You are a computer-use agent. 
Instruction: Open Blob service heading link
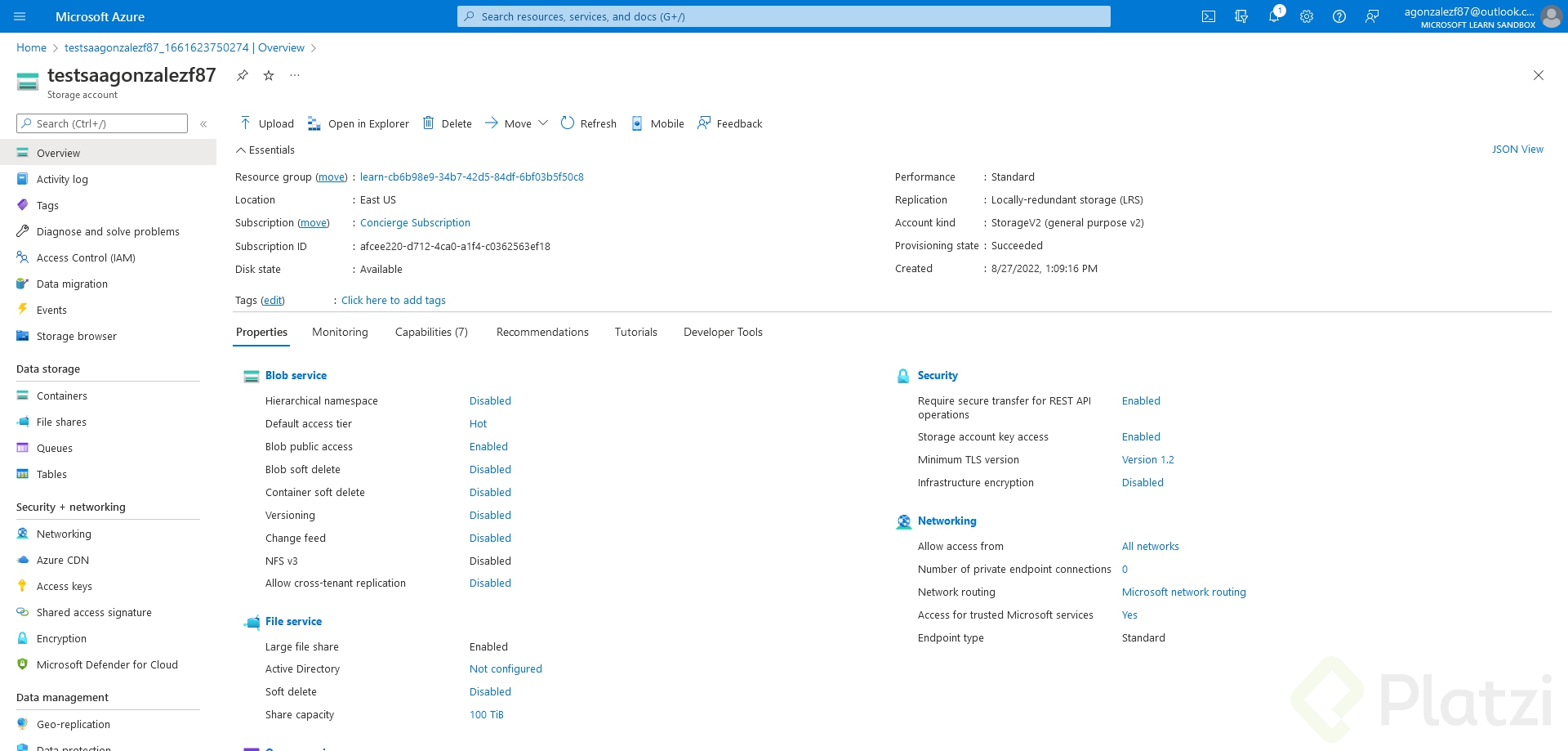pyautogui.click(x=296, y=376)
